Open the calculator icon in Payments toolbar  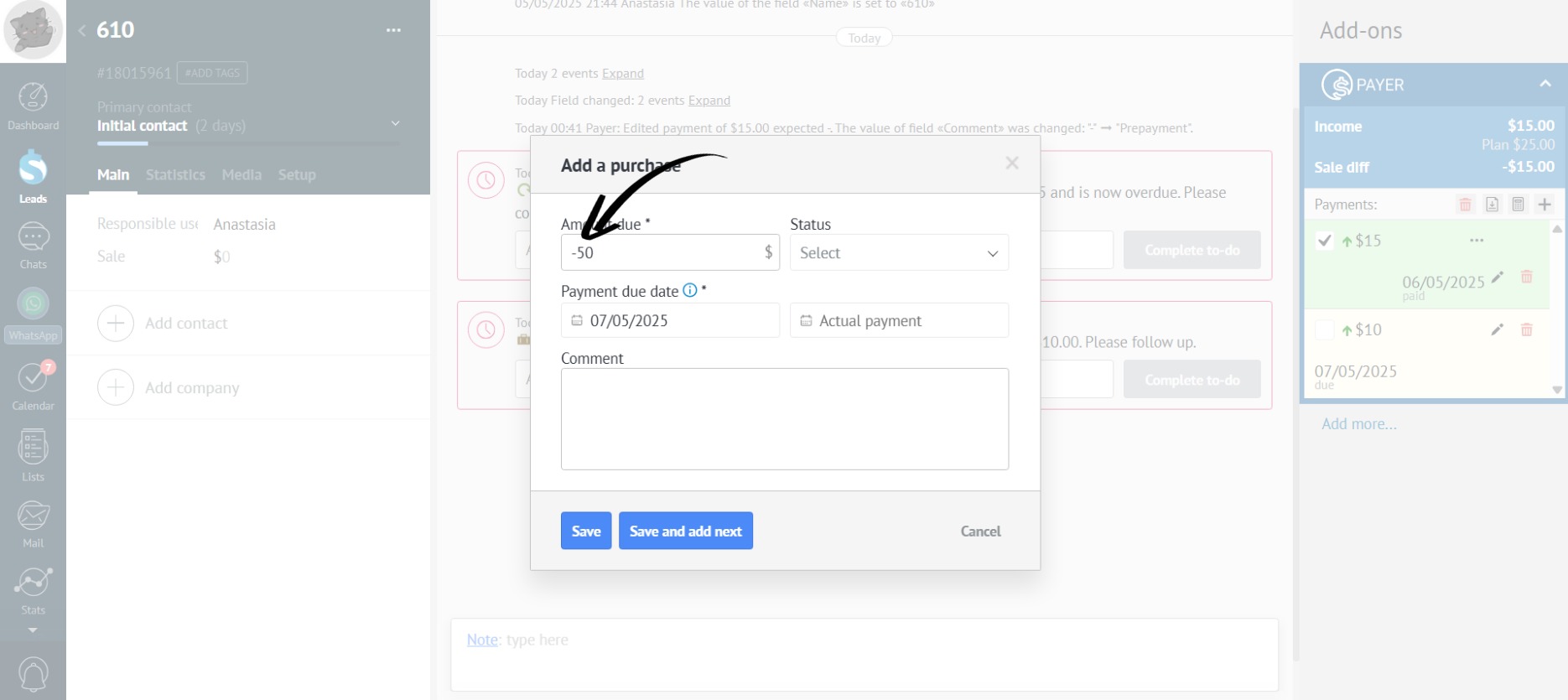pyautogui.click(x=1518, y=205)
